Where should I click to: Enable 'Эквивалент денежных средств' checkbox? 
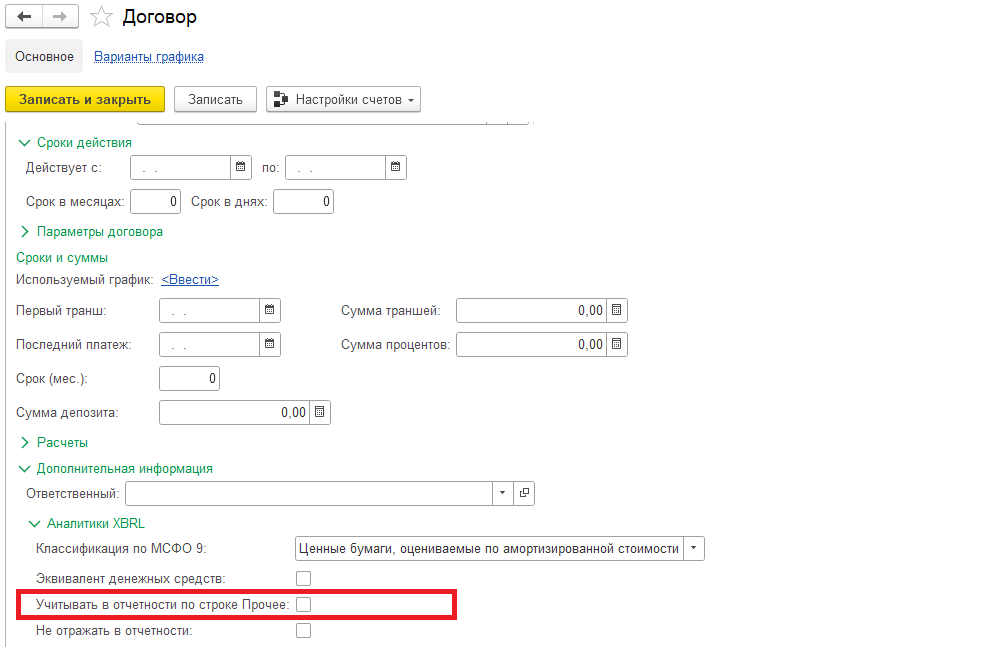(x=303, y=578)
